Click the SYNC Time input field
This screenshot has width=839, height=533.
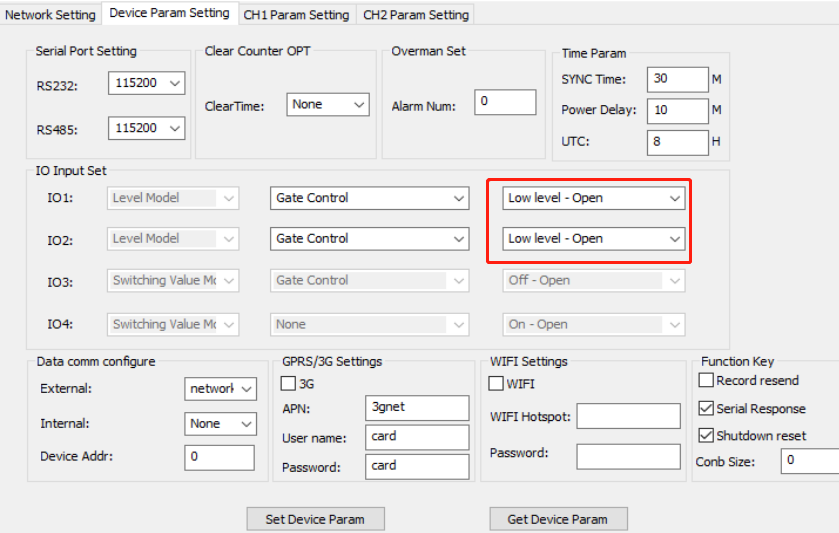(x=677, y=79)
